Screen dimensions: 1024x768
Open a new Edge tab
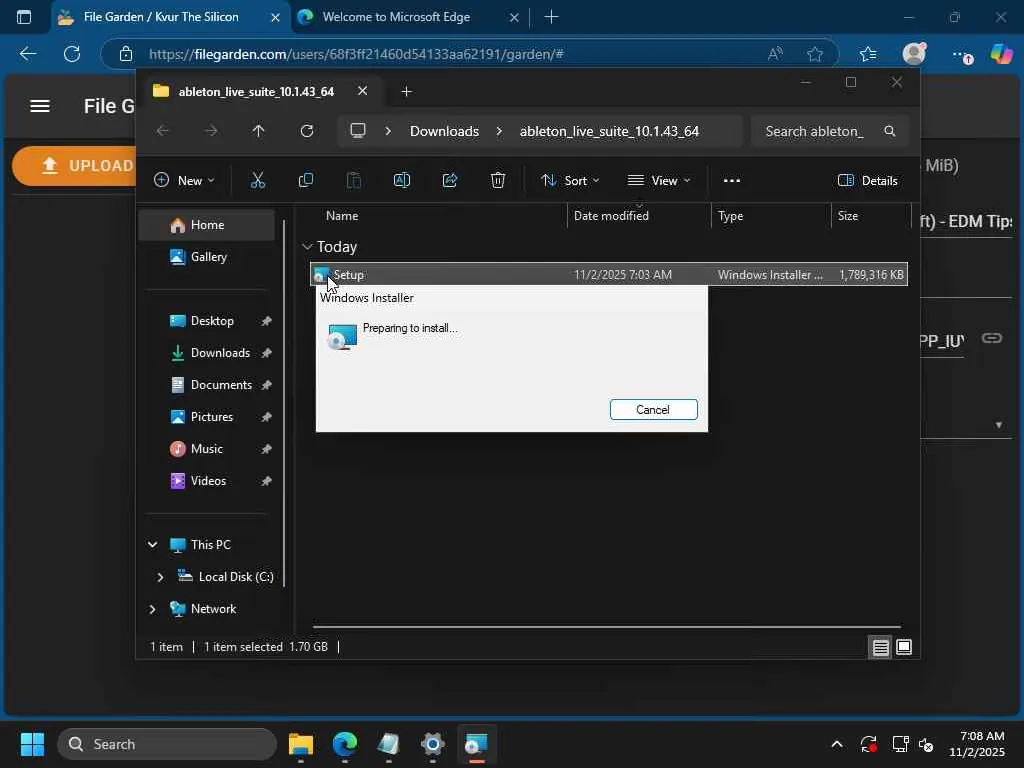(x=551, y=17)
